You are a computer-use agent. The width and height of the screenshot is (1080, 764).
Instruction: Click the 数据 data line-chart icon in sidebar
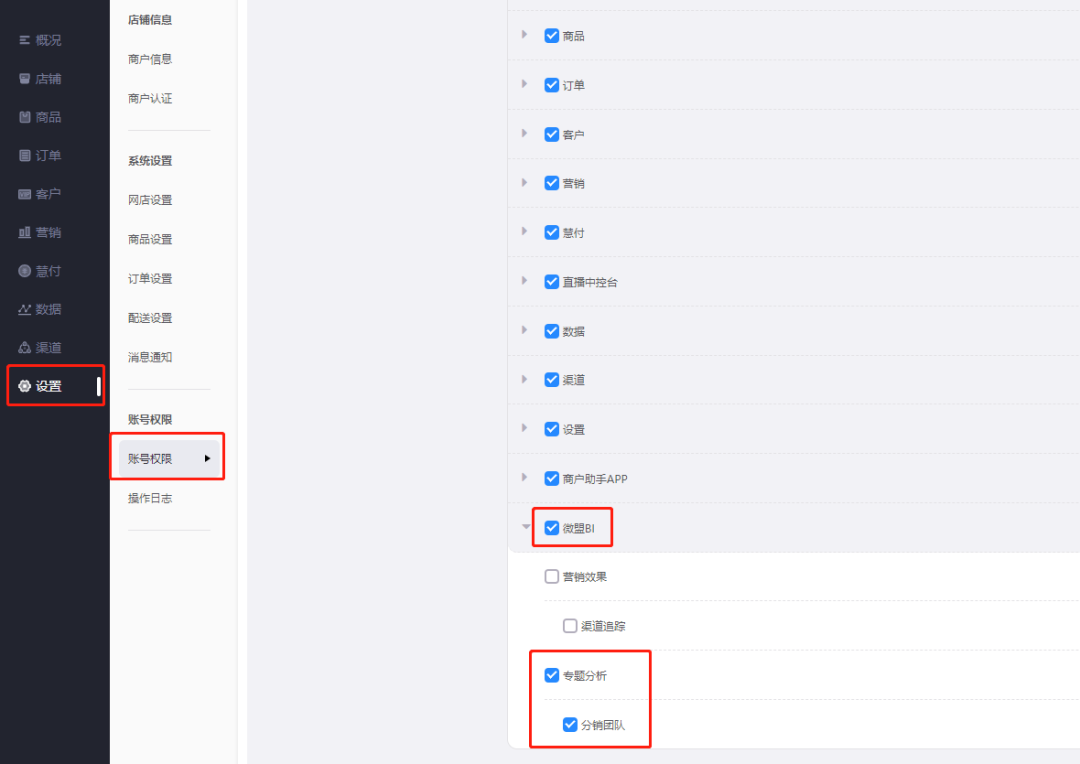tap(24, 309)
